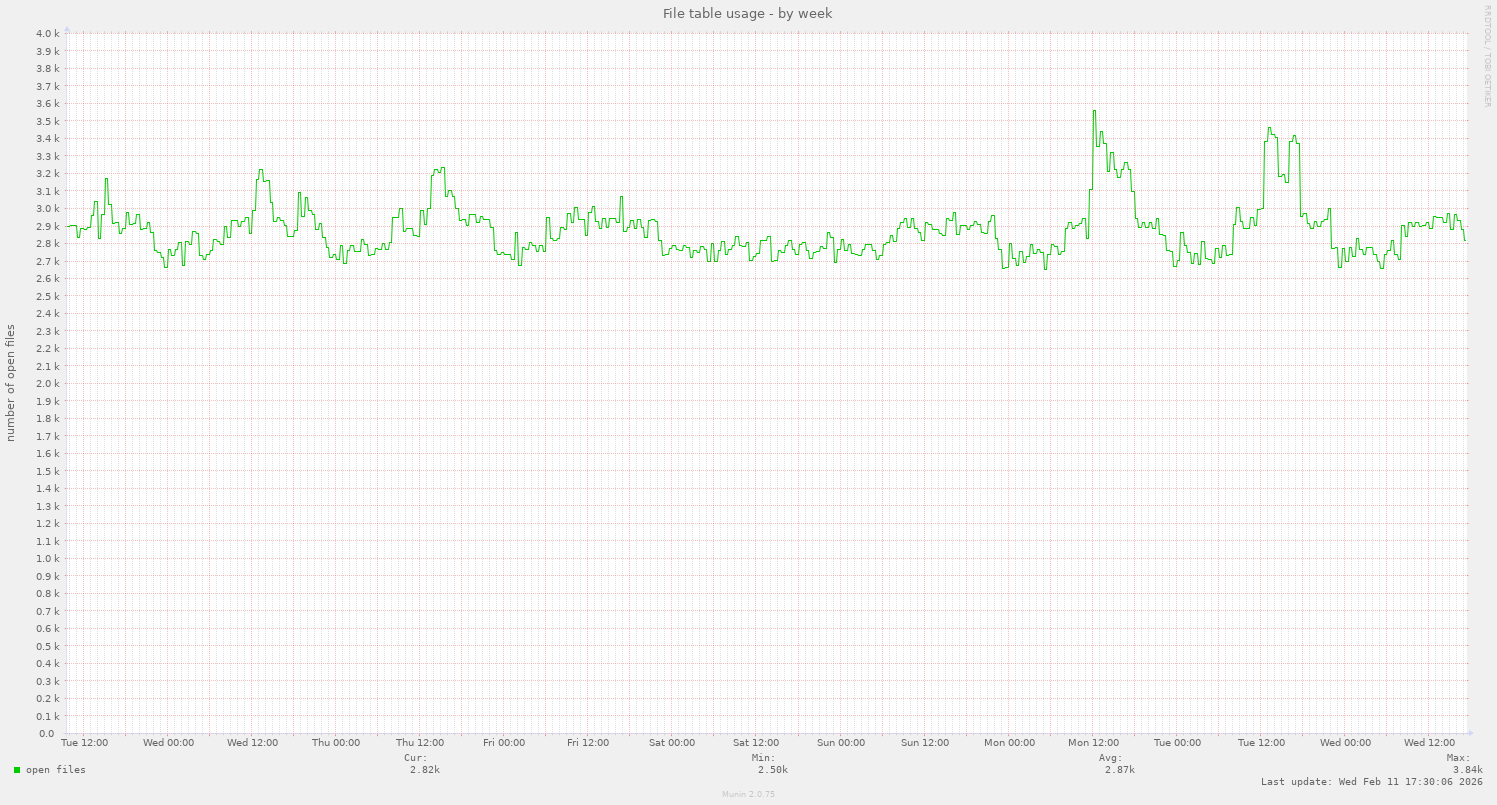The image size is (1497, 805).
Task: Select the Tue 12:00 axis marker
Action: click(x=84, y=742)
